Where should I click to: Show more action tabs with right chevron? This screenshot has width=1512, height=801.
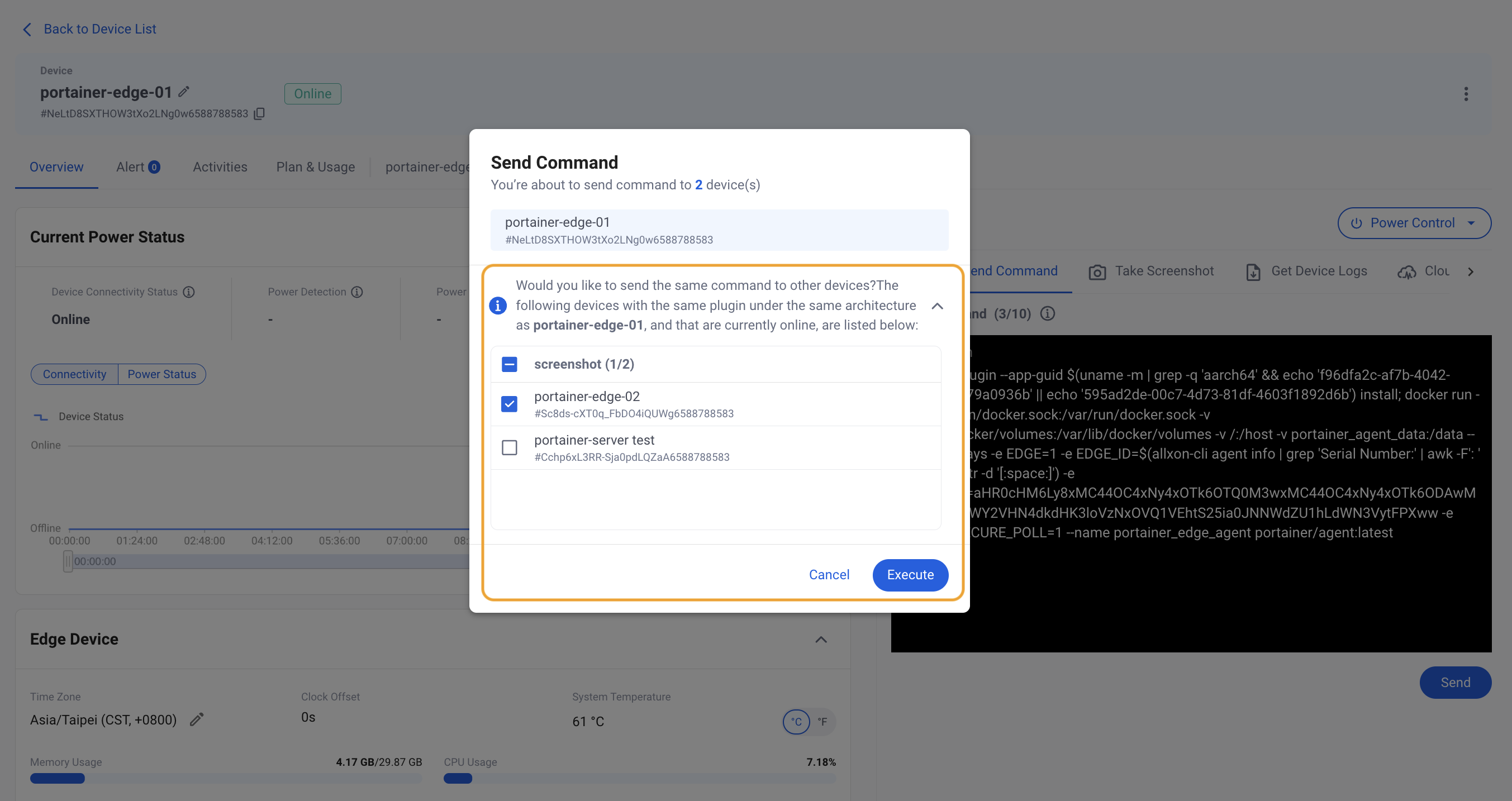tap(1470, 271)
